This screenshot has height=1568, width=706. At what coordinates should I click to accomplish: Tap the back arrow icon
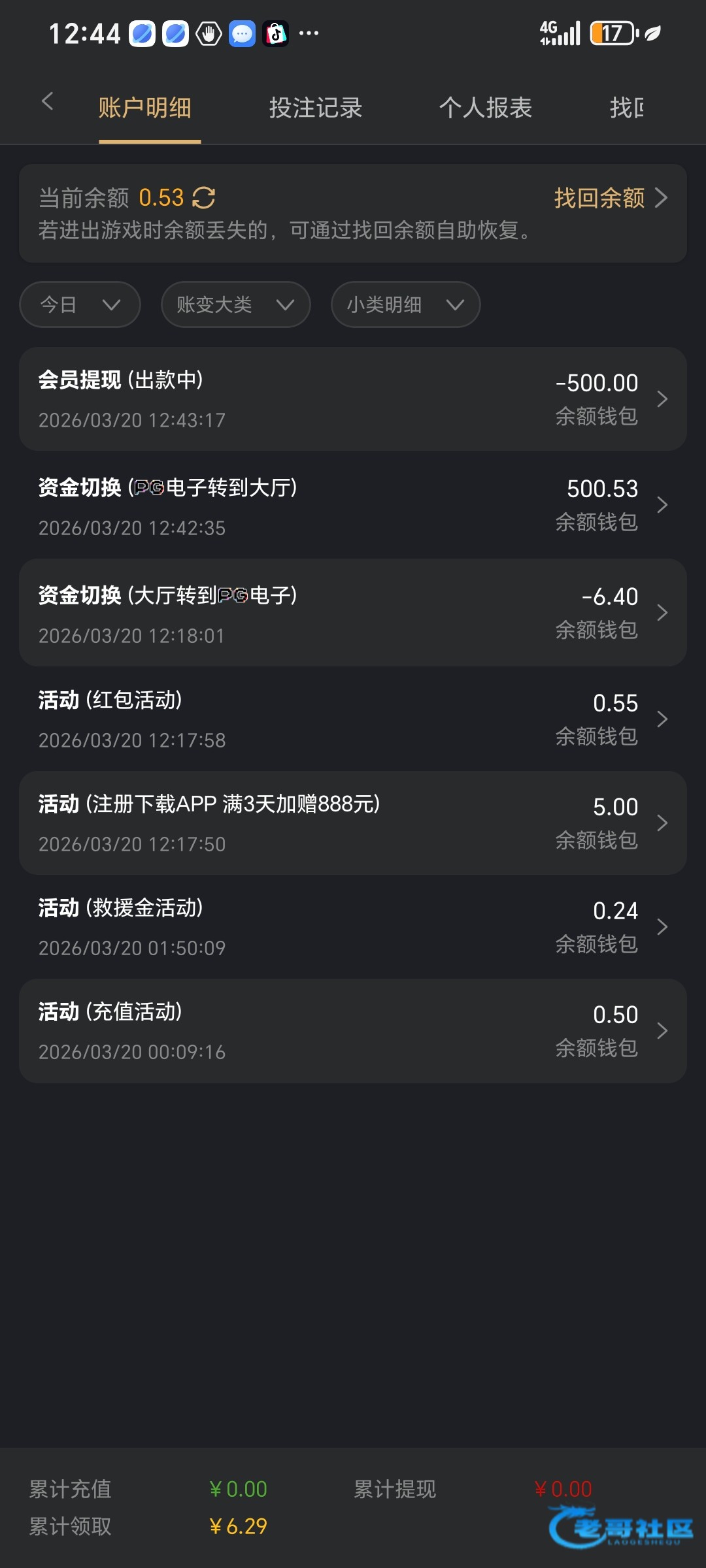click(47, 102)
